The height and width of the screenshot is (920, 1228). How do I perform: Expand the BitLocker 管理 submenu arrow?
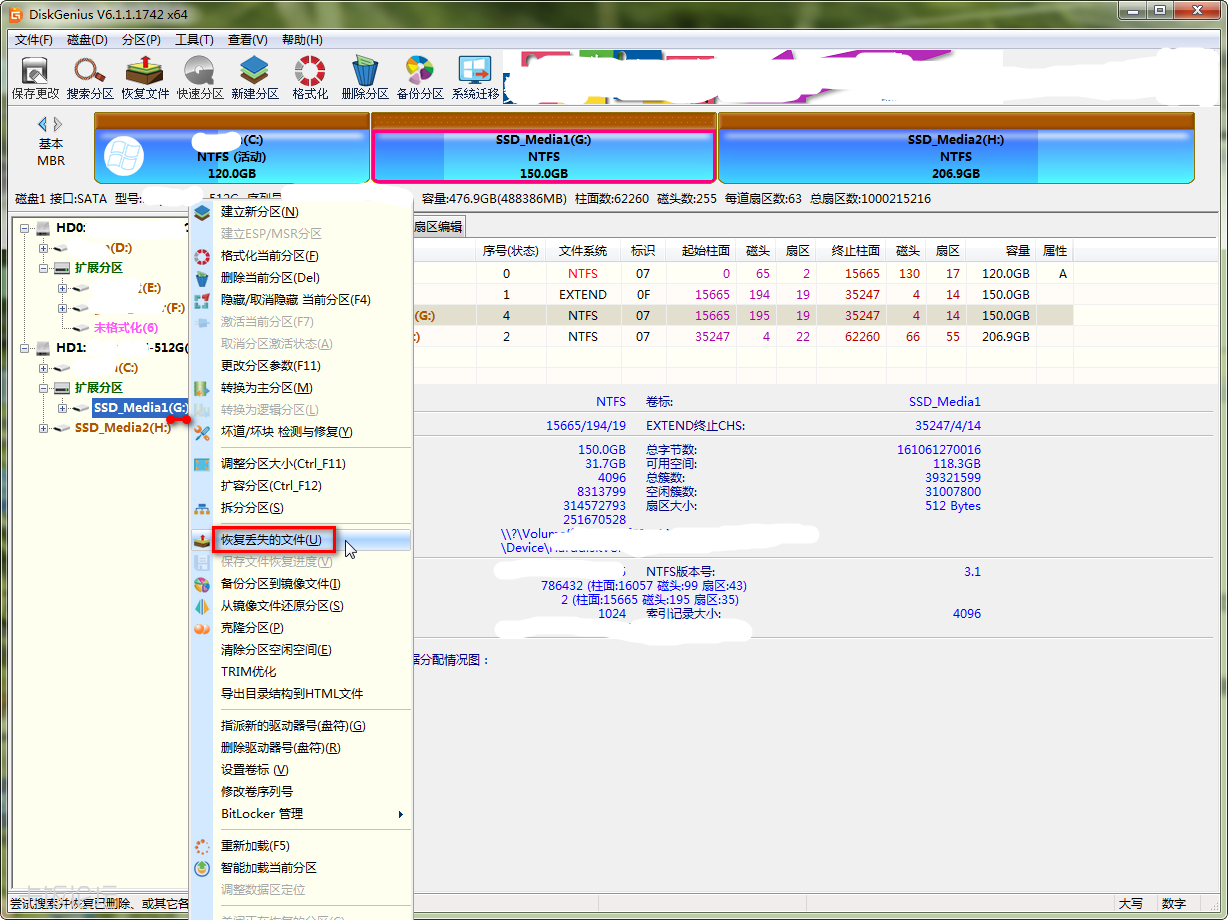pos(401,814)
